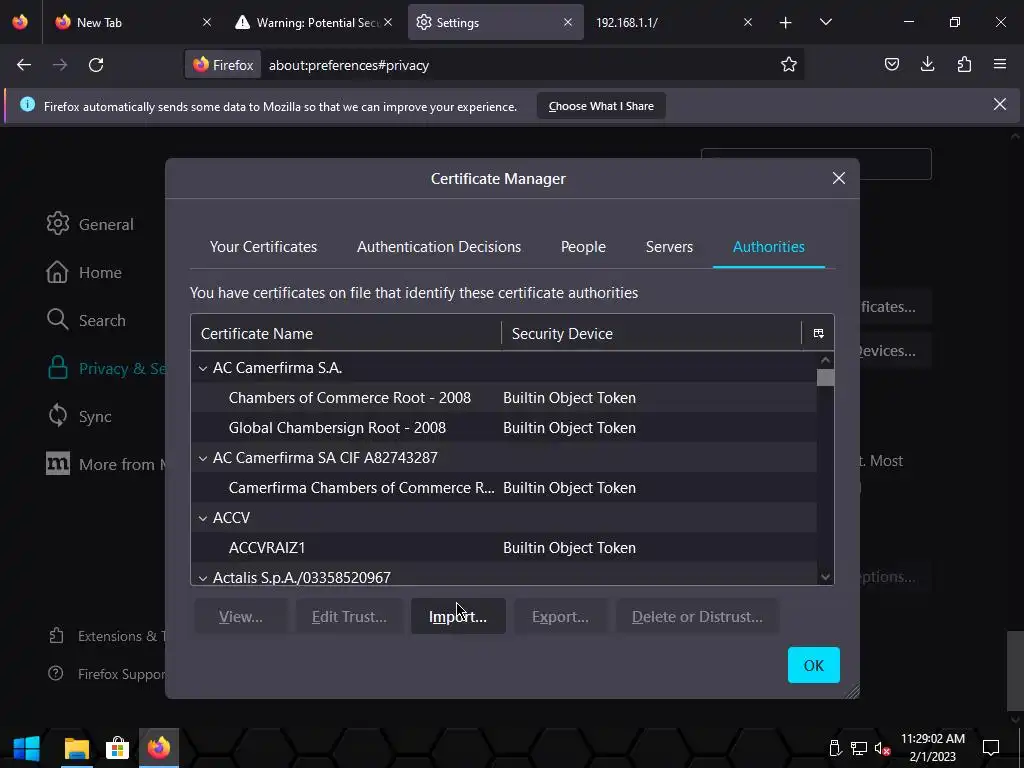Open File Explorer from taskbar

(76, 748)
